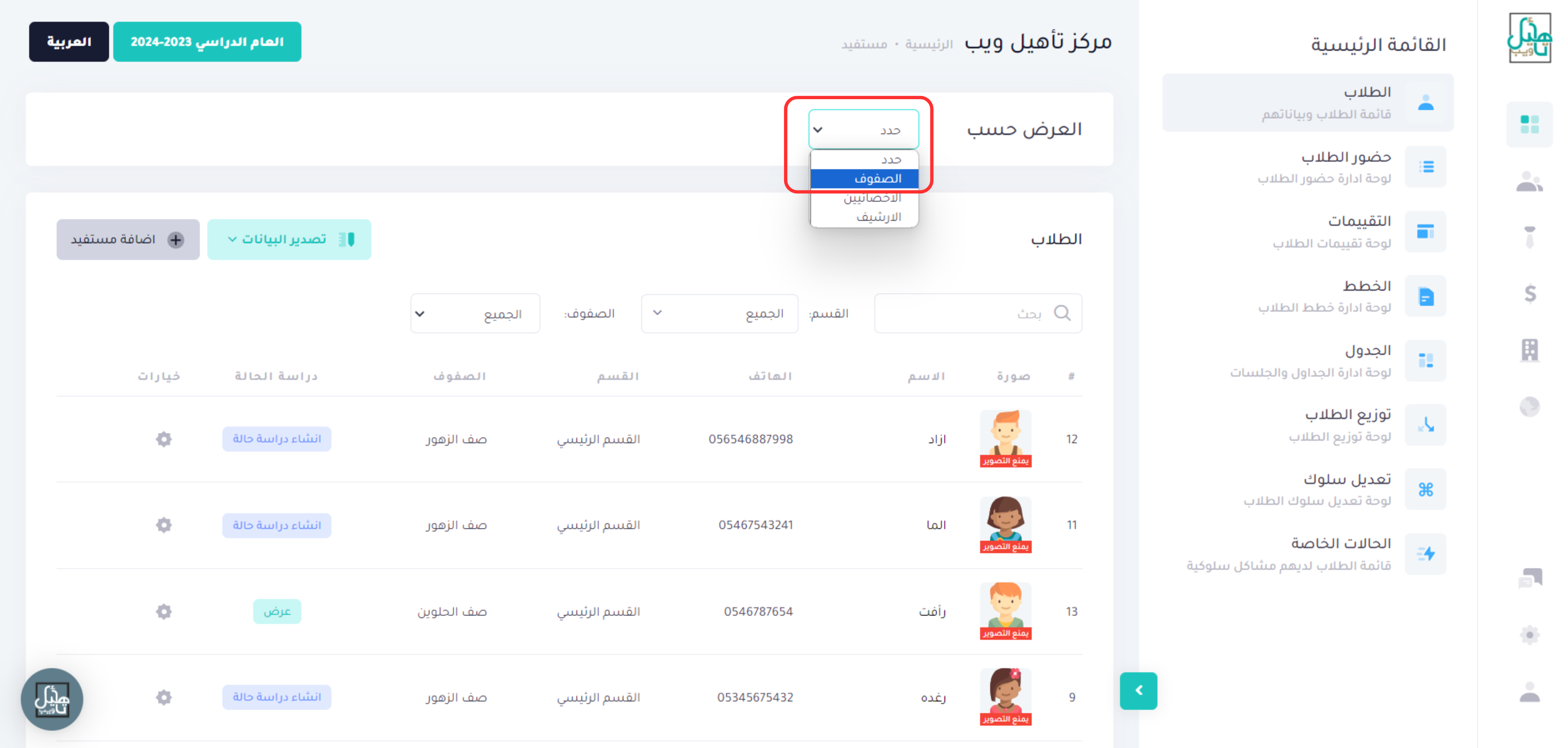Click the الخطط document icon
The height and width of the screenshot is (748, 1568).
click(x=1426, y=296)
